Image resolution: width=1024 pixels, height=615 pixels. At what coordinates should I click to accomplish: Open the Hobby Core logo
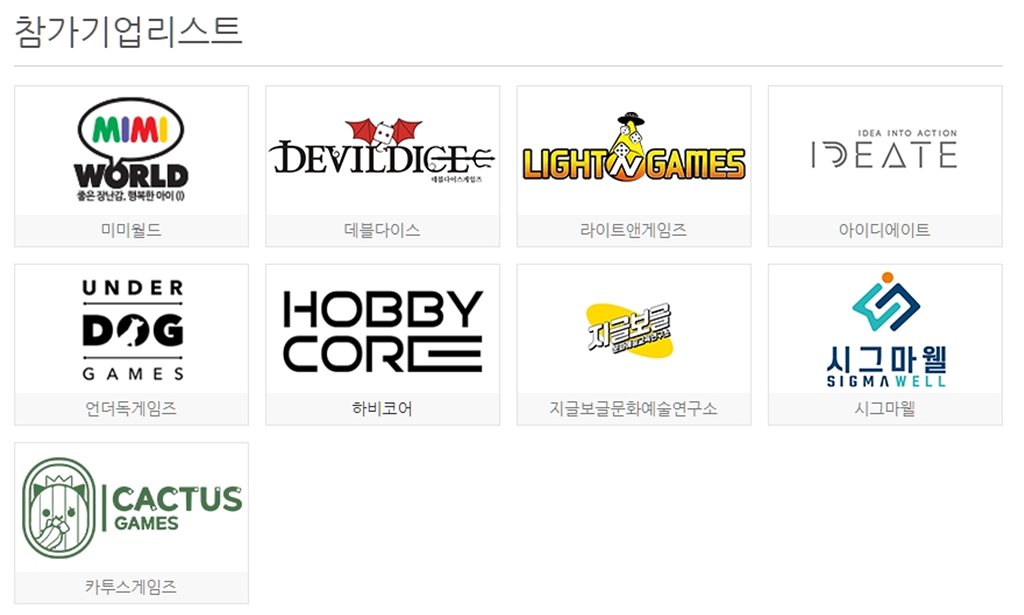coord(383,332)
